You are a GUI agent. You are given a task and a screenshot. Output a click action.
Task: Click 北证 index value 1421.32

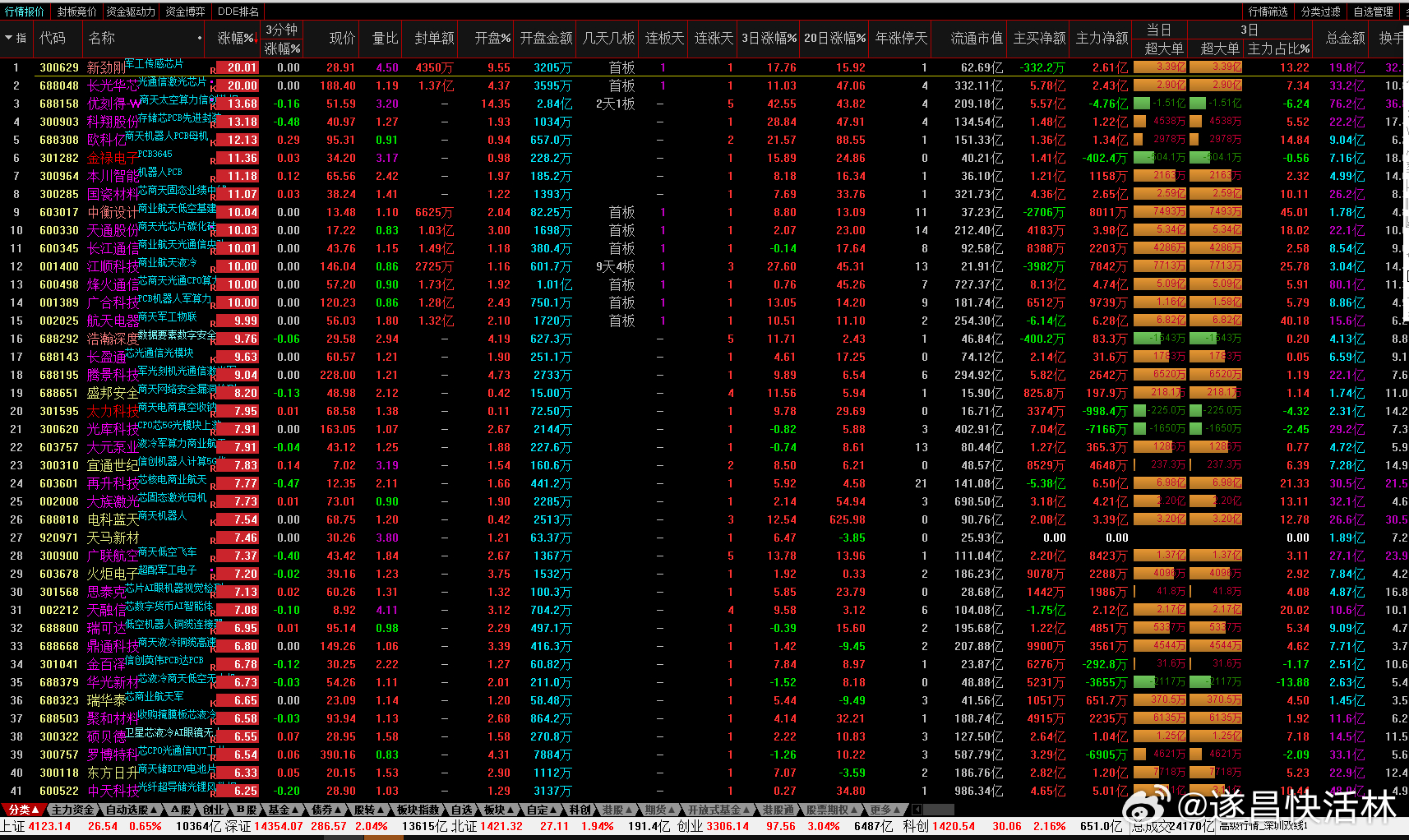pos(501,826)
